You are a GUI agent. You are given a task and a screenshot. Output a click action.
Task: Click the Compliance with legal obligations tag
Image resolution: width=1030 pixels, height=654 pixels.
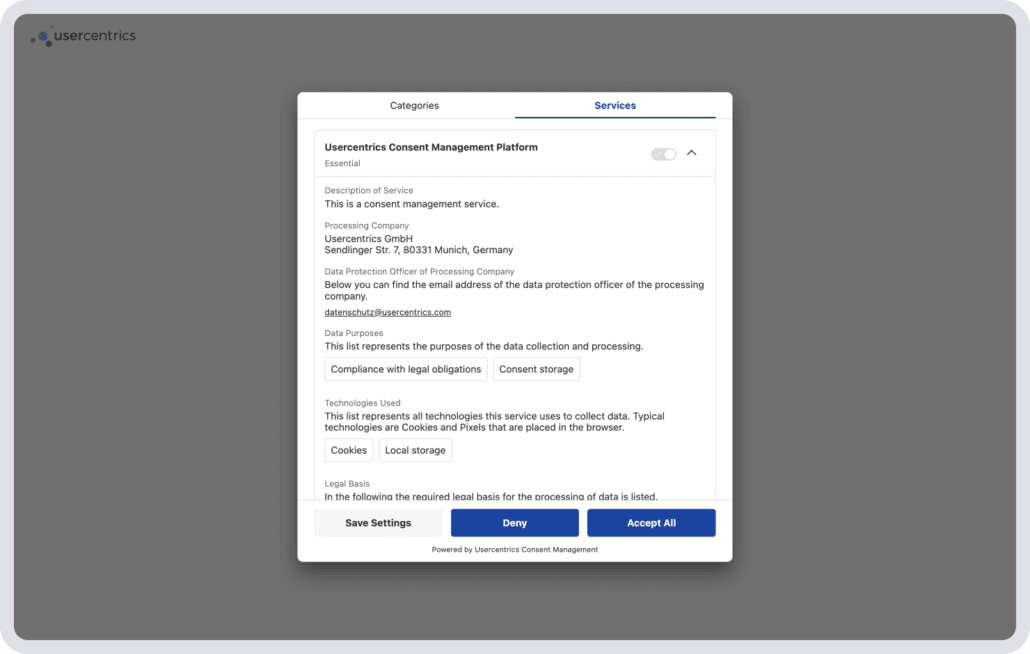pos(406,369)
